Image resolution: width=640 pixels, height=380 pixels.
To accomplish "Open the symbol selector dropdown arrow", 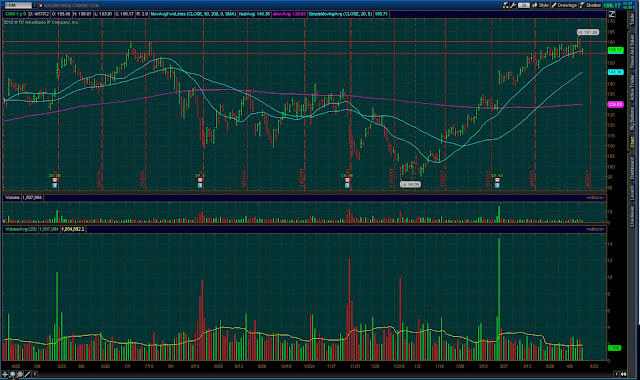I will [34, 5].
